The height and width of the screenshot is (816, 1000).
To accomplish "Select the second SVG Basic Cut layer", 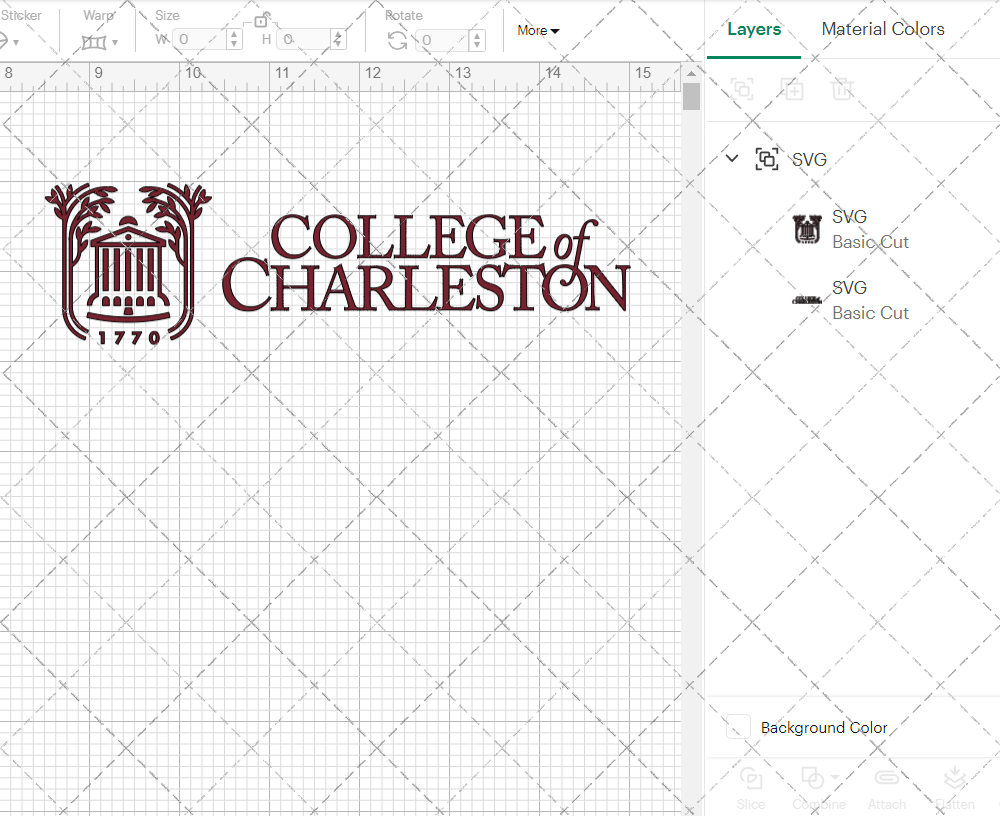I will coord(852,300).
